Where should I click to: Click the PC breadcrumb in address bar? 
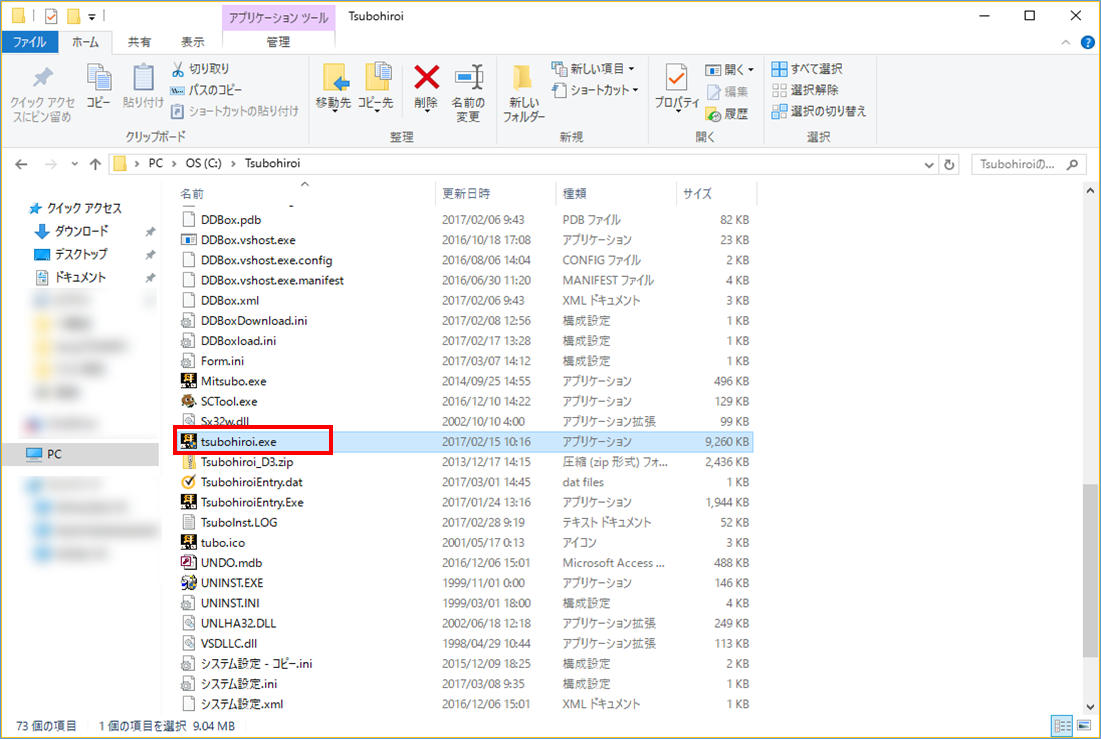(155, 164)
